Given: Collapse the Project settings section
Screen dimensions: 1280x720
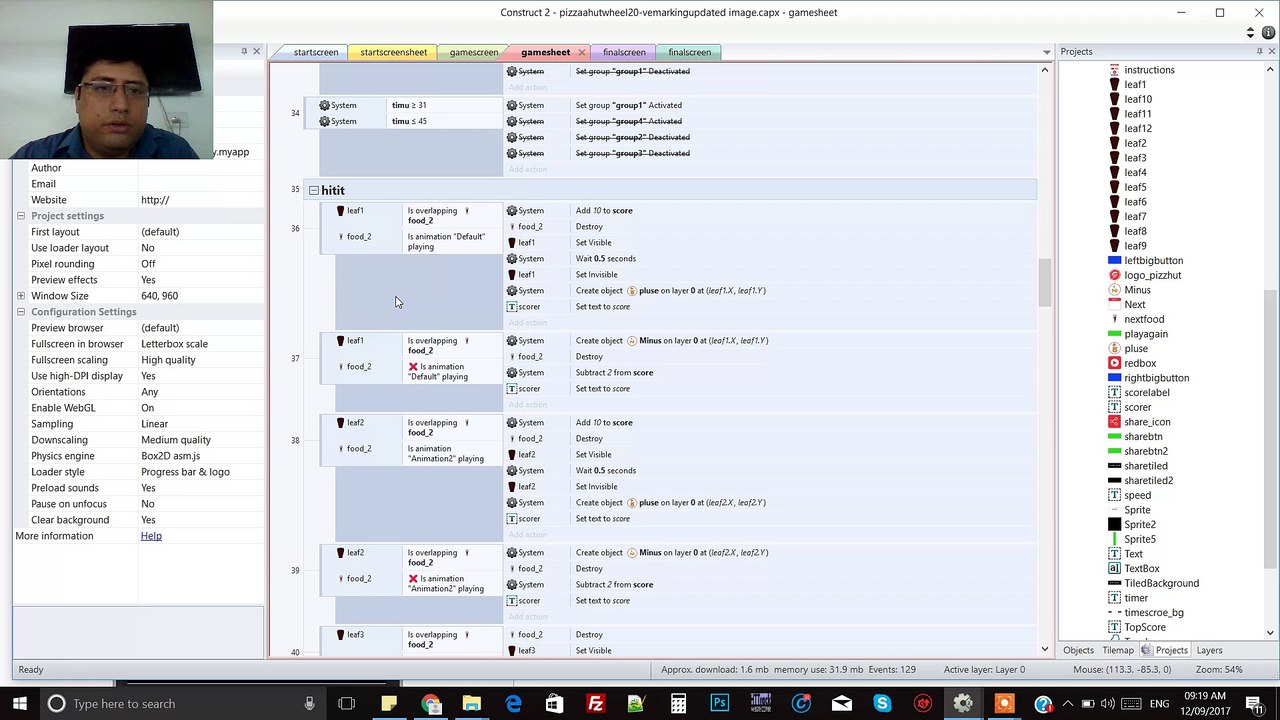Looking at the screenshot, I should 20,216.
